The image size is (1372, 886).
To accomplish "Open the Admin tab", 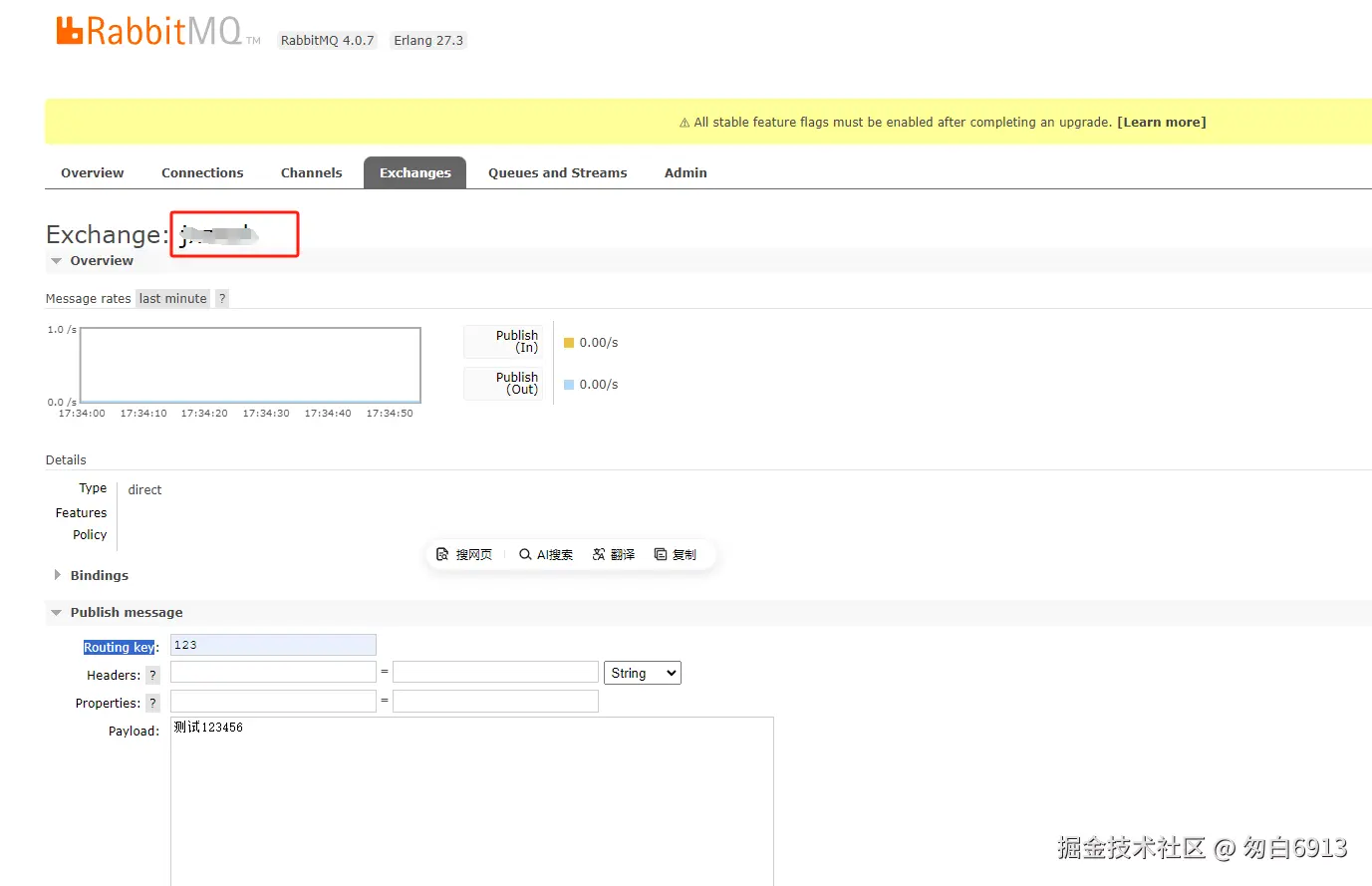I will [x=686, y=172].
